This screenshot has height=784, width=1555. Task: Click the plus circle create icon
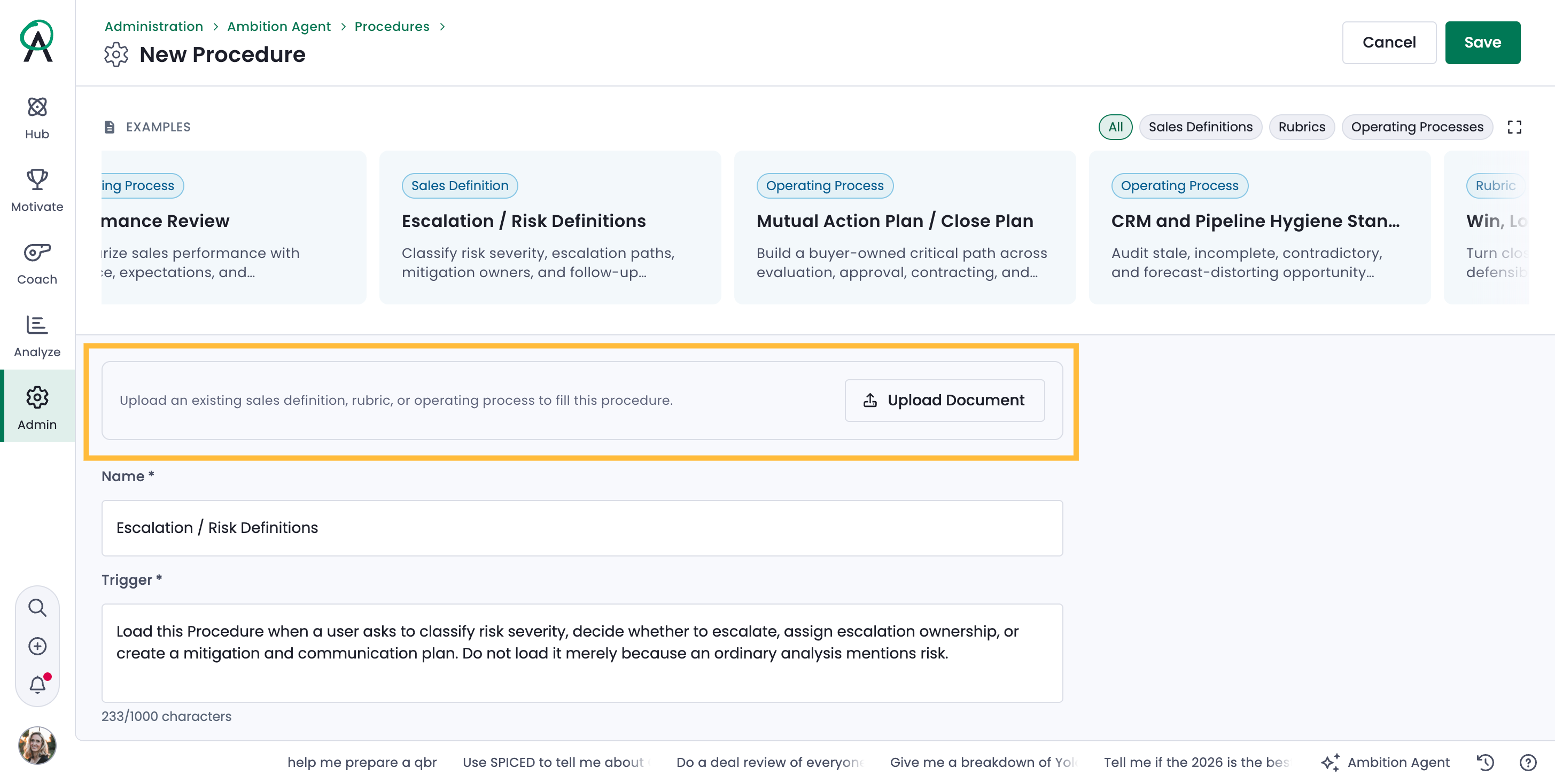tap(37, 646)
